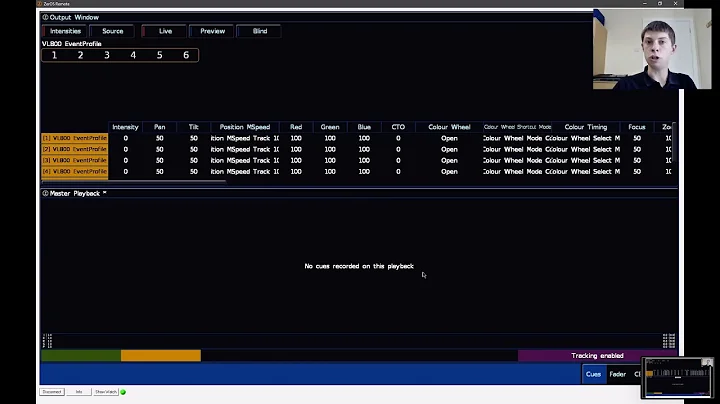Click the Master Playback info icon
The width and height of the screenshot is (720, 404).
point(45,193)
